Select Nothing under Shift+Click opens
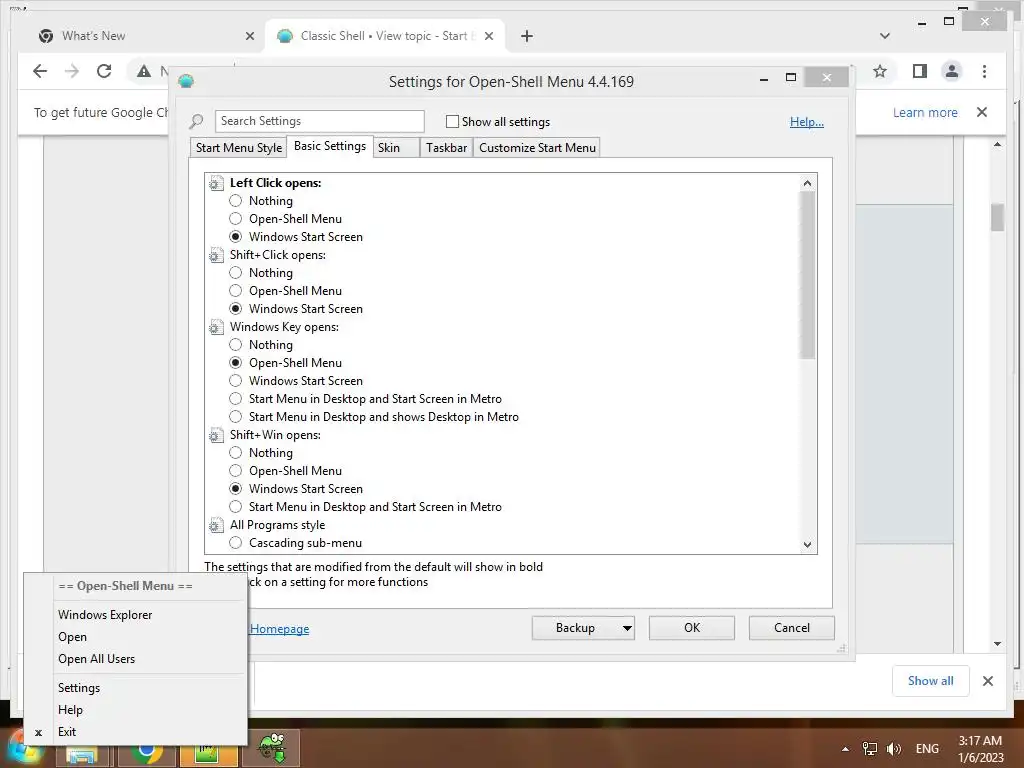Viewport: 1024px width, 768px height. [x=236, y=273]
